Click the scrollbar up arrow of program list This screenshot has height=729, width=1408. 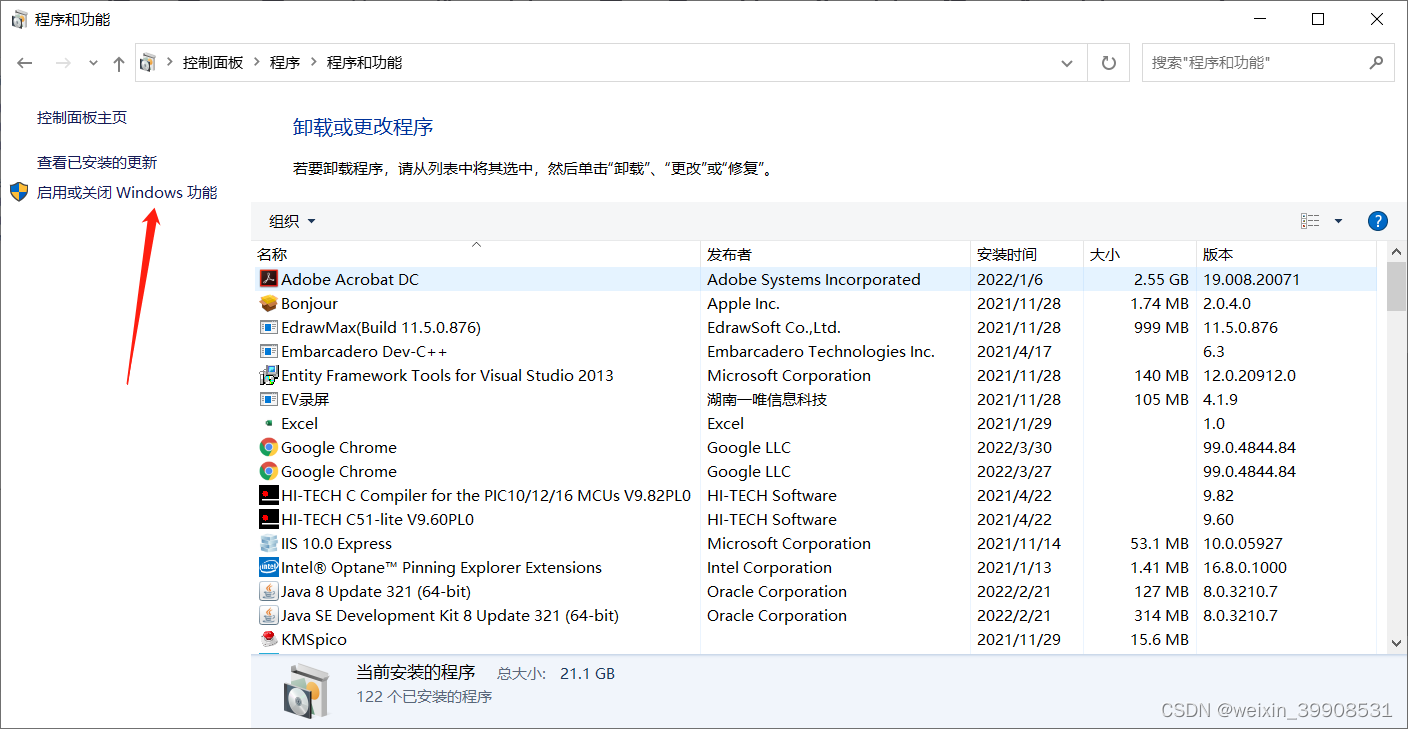coord(1396,251)
